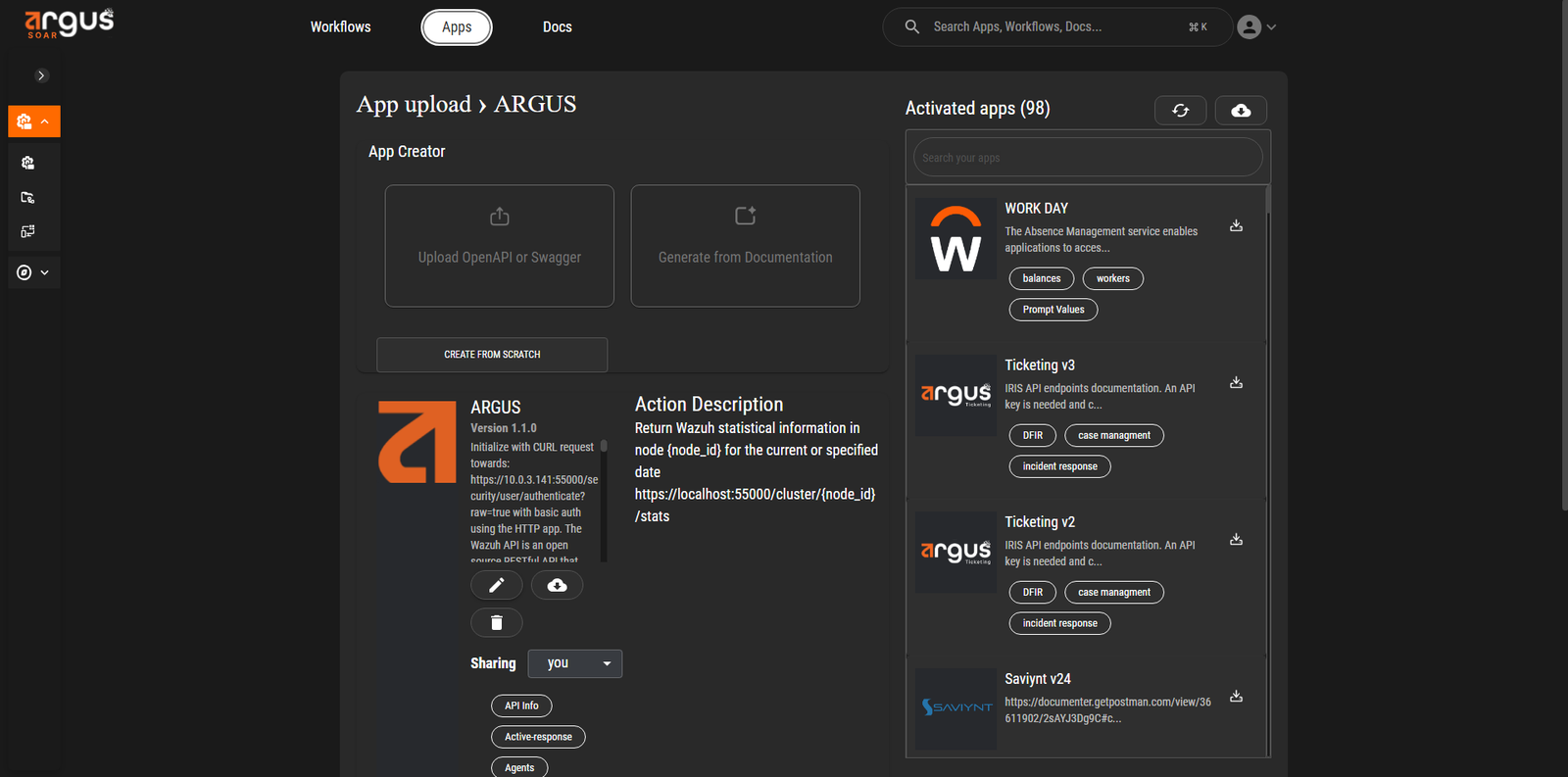The image size is (1568, 777).
Task: Open the Sharing dropdown set to 'you'
Action: (x=575, y=663)
